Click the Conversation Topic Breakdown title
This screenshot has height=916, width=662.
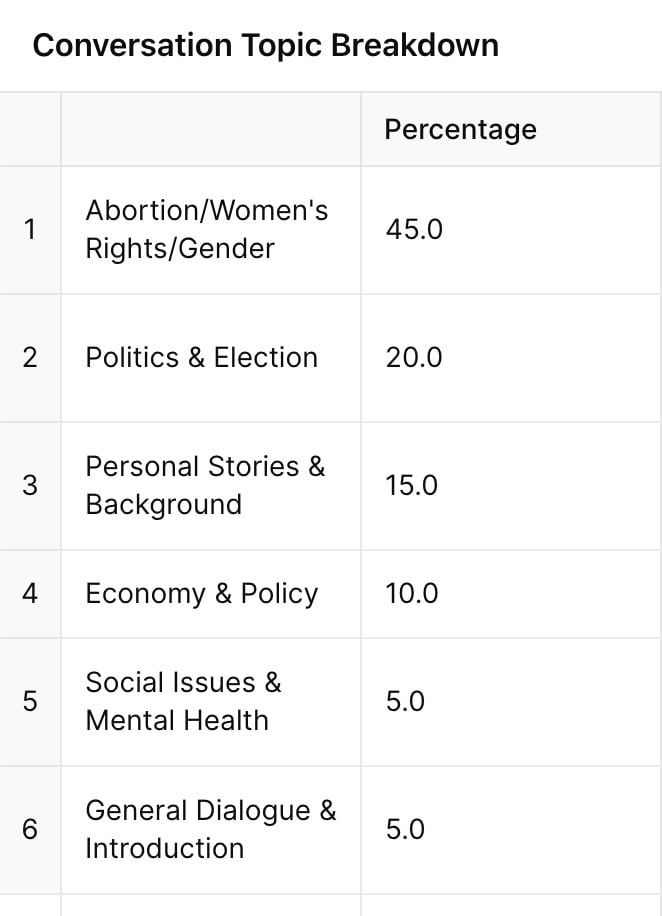coord(265,46)
